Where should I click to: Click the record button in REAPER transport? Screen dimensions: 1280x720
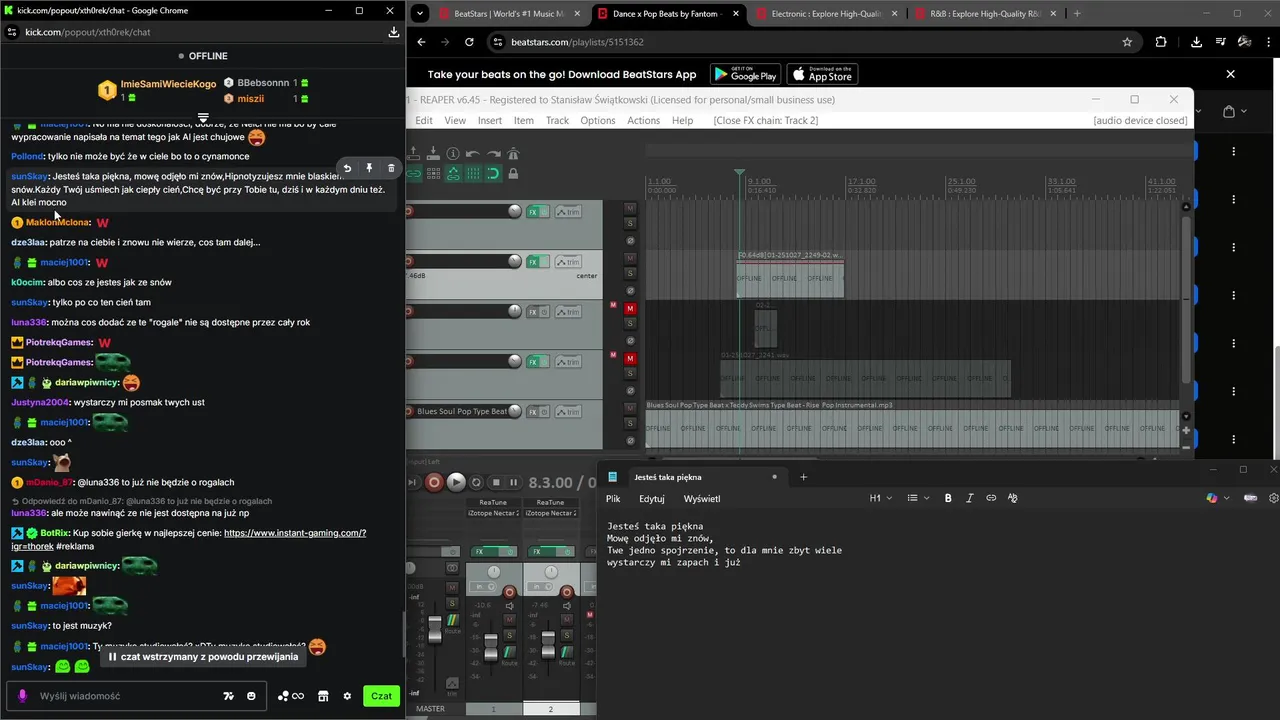click(x=434, y=482)
